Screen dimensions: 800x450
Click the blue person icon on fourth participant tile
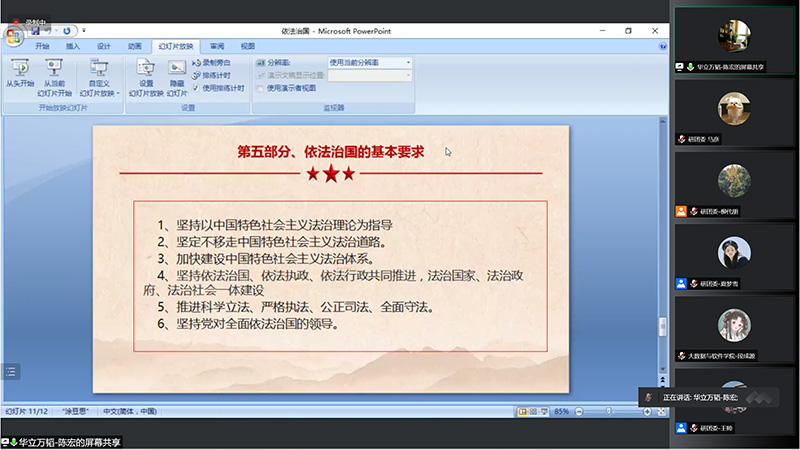point(681,284)
